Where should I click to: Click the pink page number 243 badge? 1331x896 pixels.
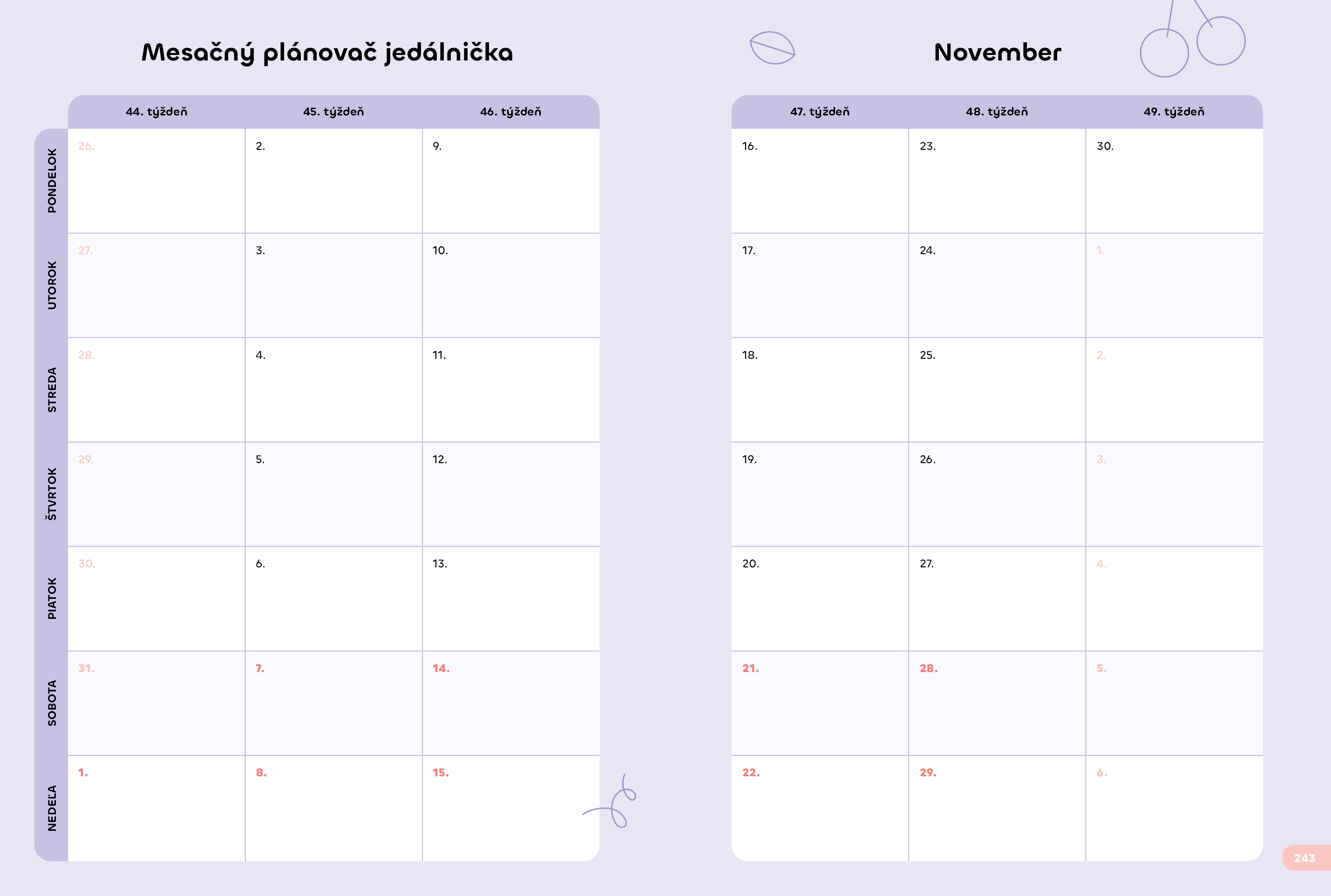tap(1306, 858)
